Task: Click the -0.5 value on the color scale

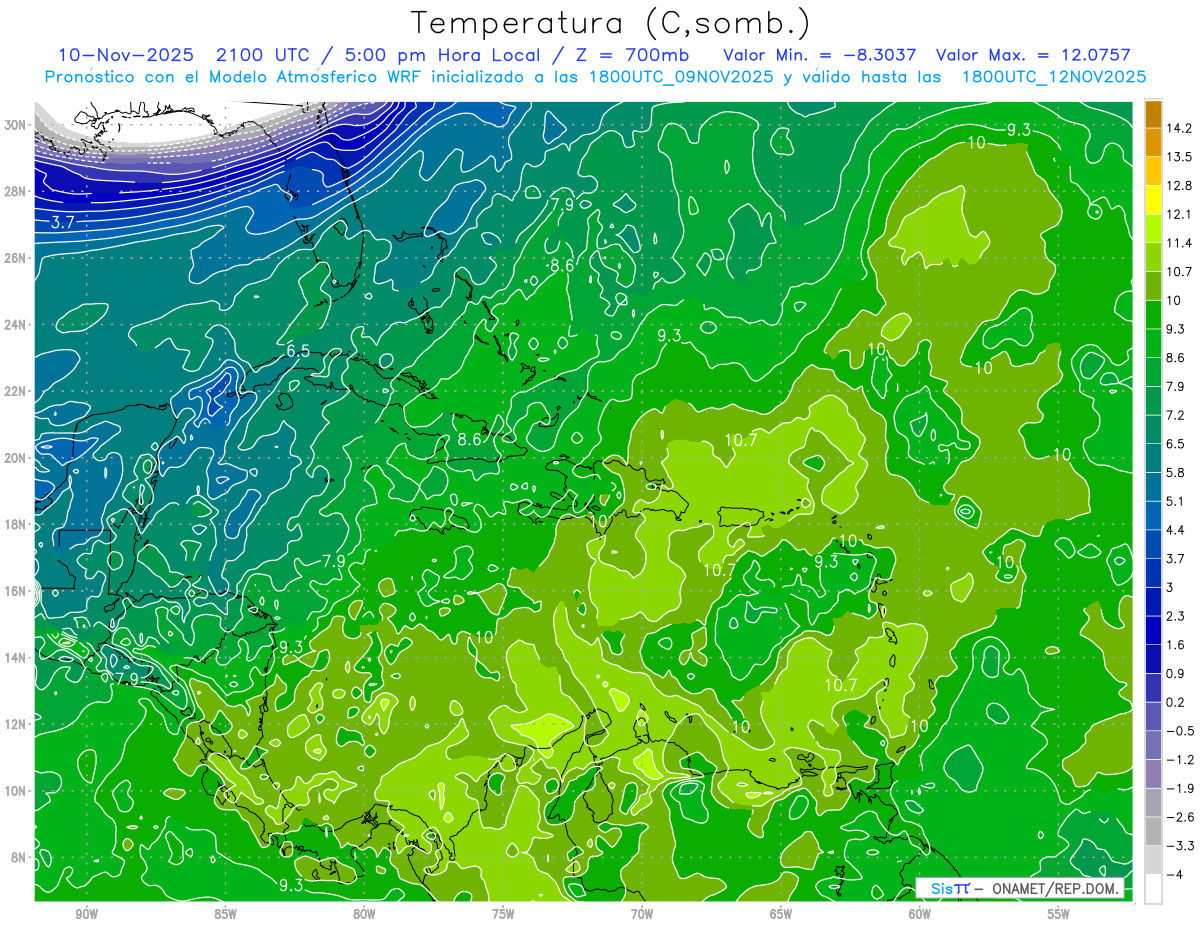Action: coord(1179,731)
